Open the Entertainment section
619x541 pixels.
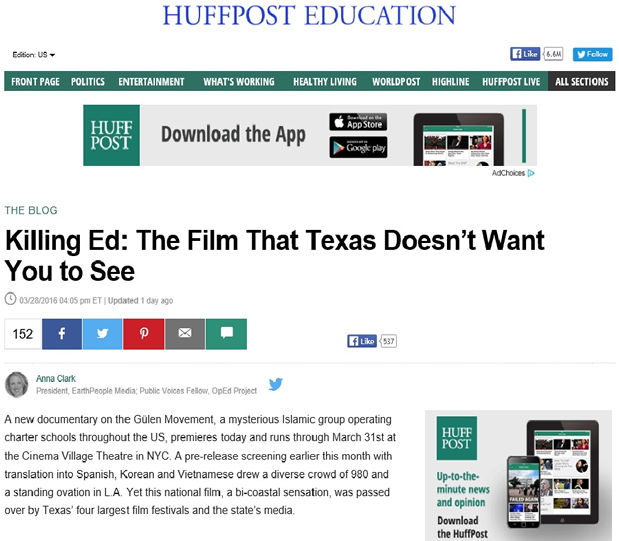[x=151, y=81]
